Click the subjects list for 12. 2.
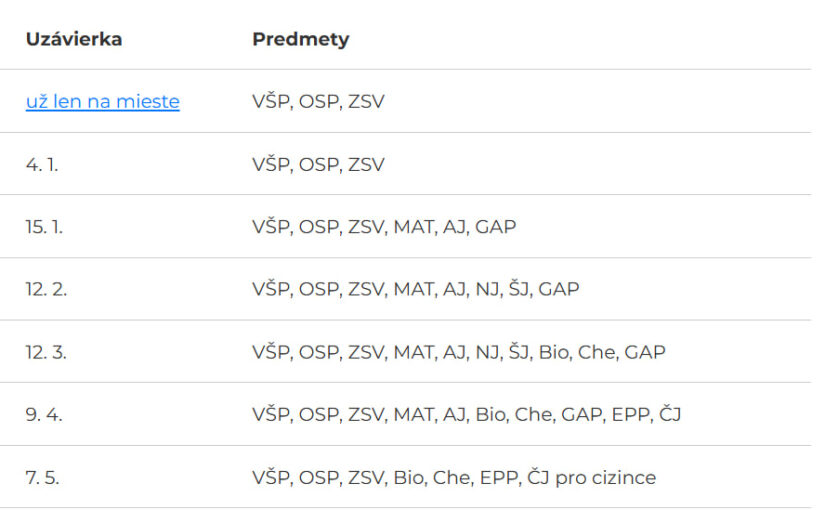This screenshot has height=510, width=825. point(415,289)
